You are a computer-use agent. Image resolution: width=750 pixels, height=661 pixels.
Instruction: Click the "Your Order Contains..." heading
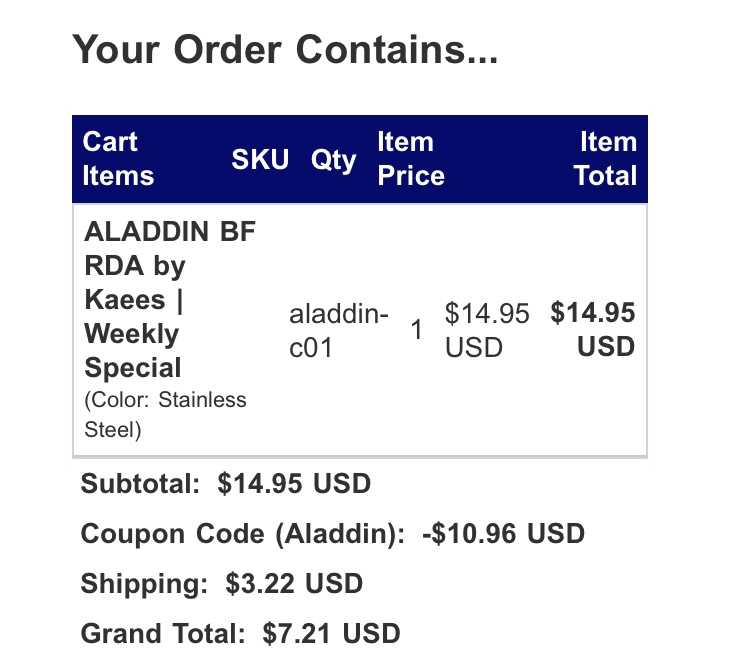click(285, 50)
